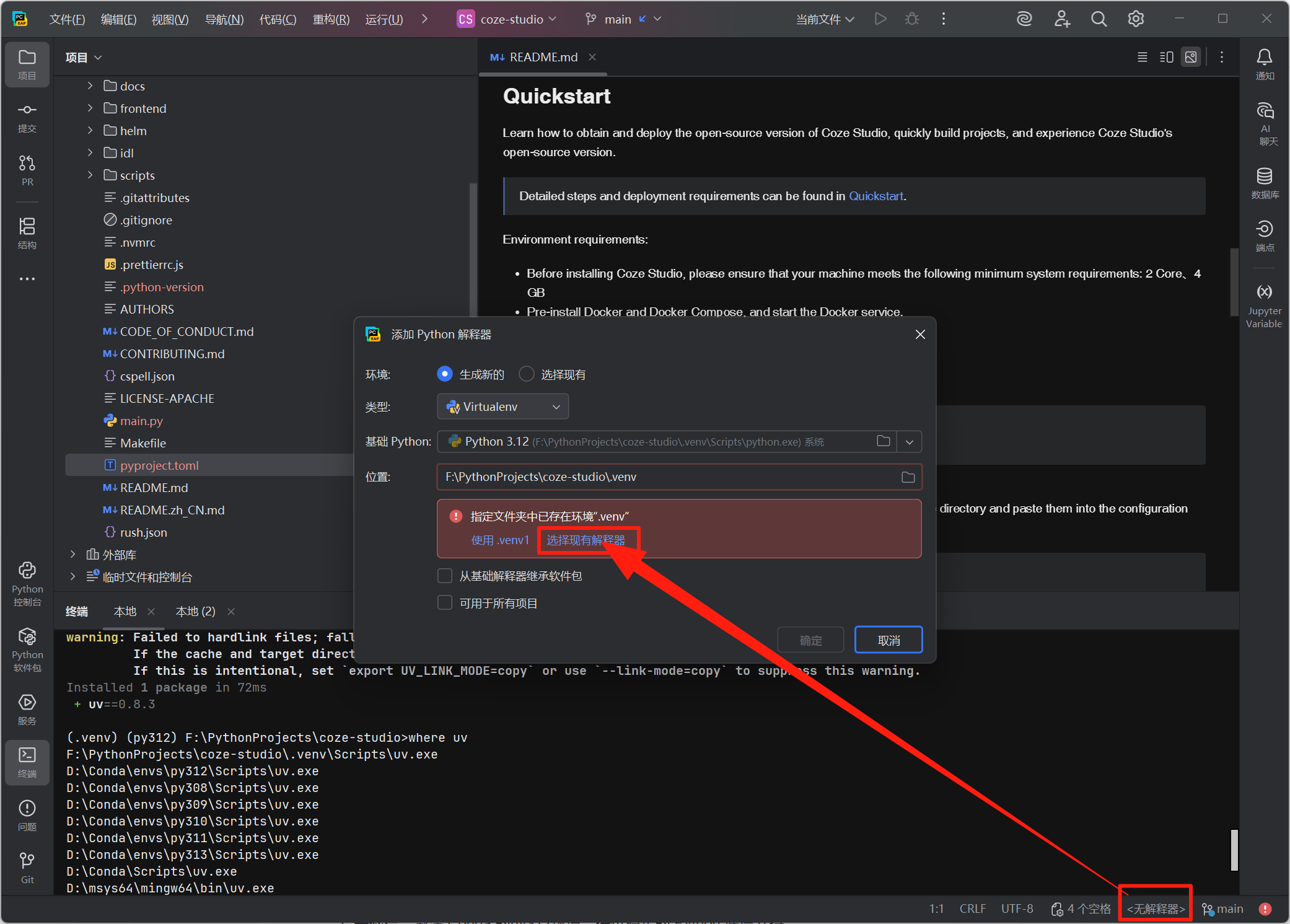Open the Services (服务) tool window
The width and height of the screenshot is (1290, 924).
pyautogui.click(x=27, y=710)
